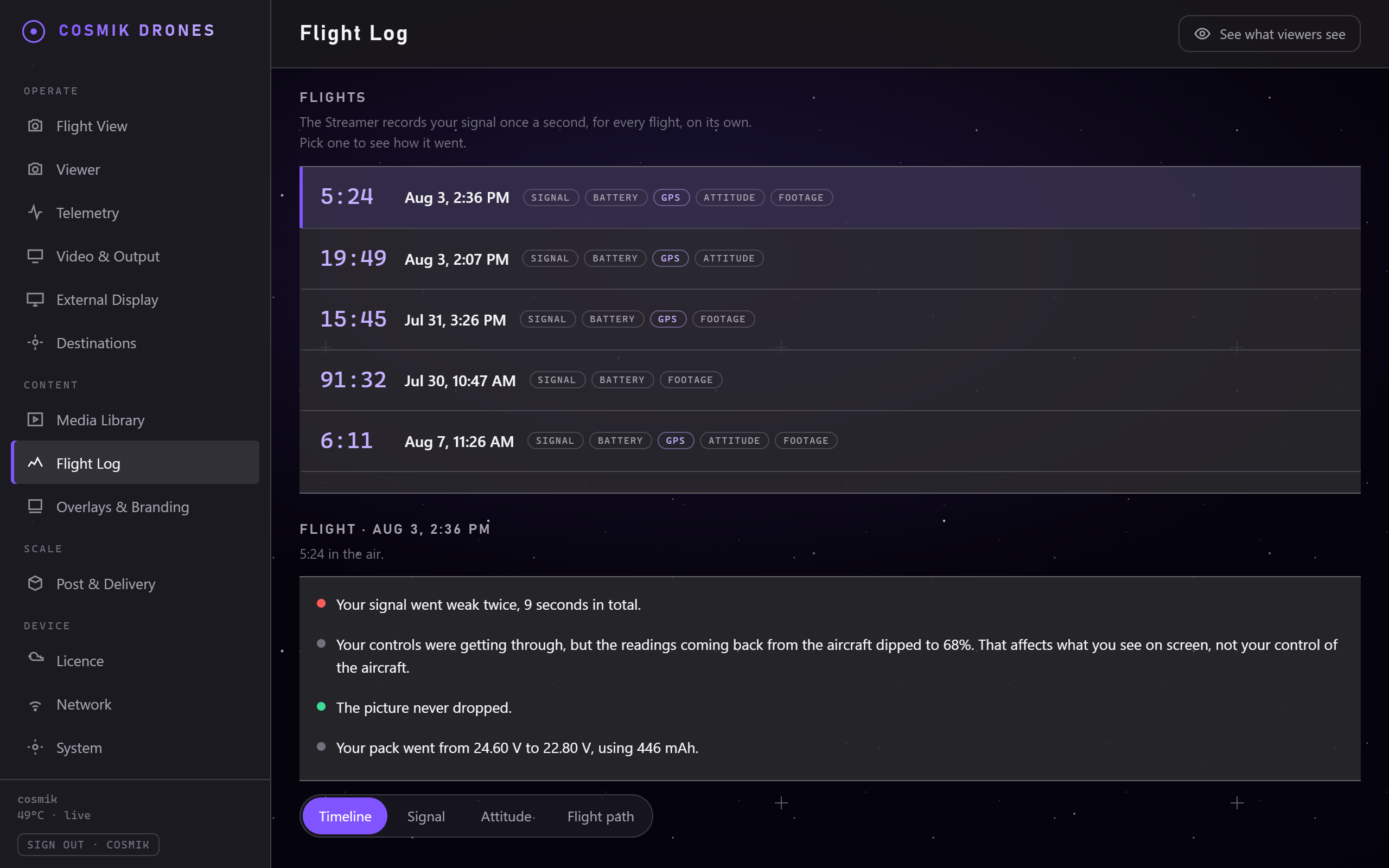Switch to the Signal tab

(x=426, y=816)
